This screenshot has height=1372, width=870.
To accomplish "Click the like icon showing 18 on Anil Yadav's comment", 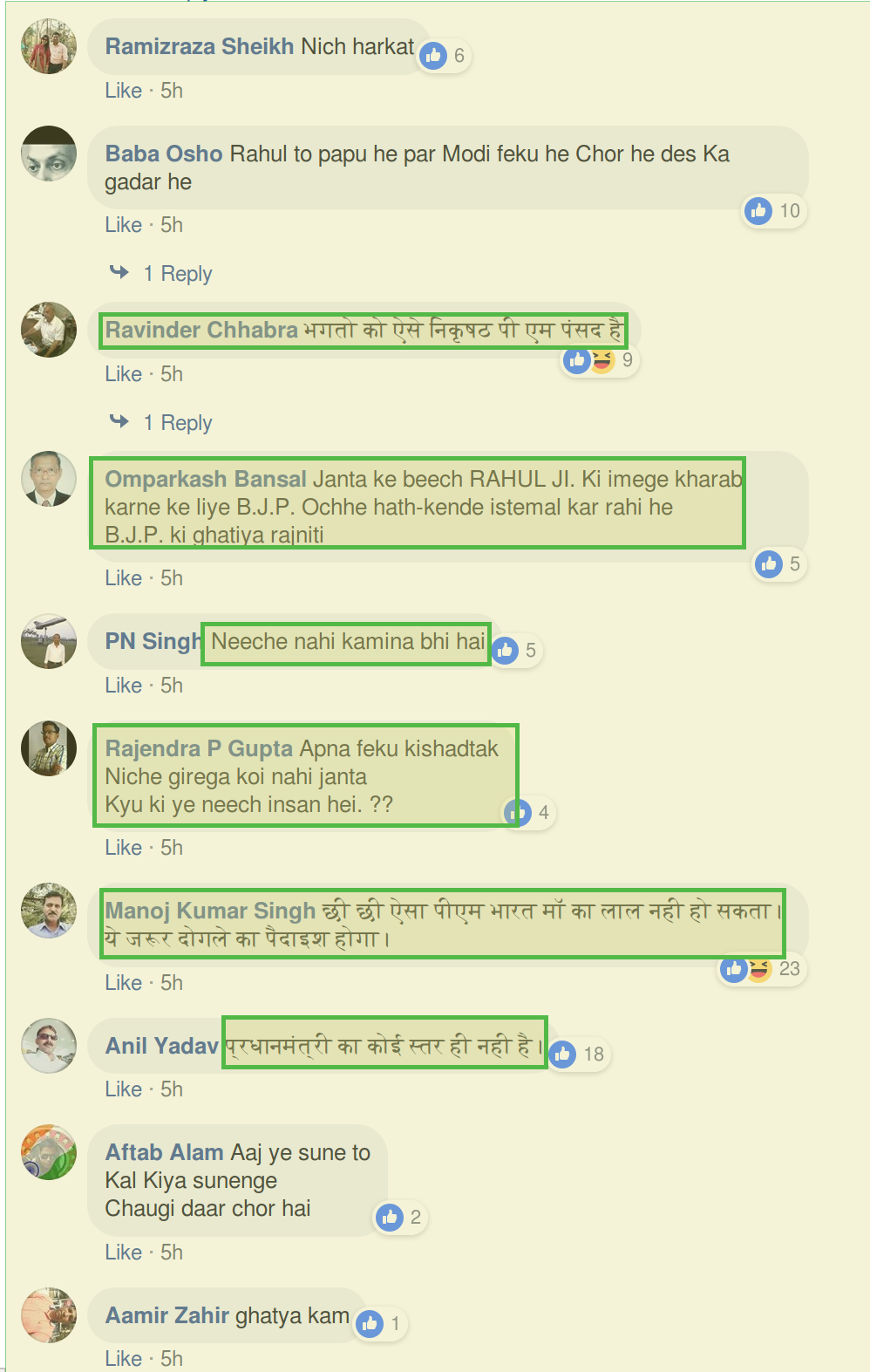I will 562,1055.
